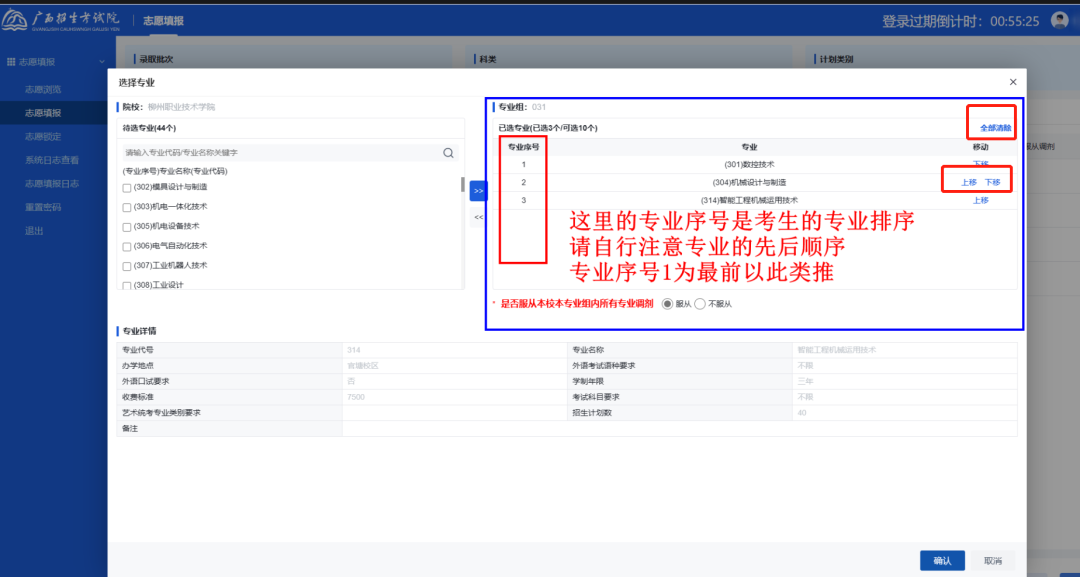Image resolution: width=1080 pixels, height=577 pixels.
Task: Close the 选择专业 dialog with X
Action: 1013,82
